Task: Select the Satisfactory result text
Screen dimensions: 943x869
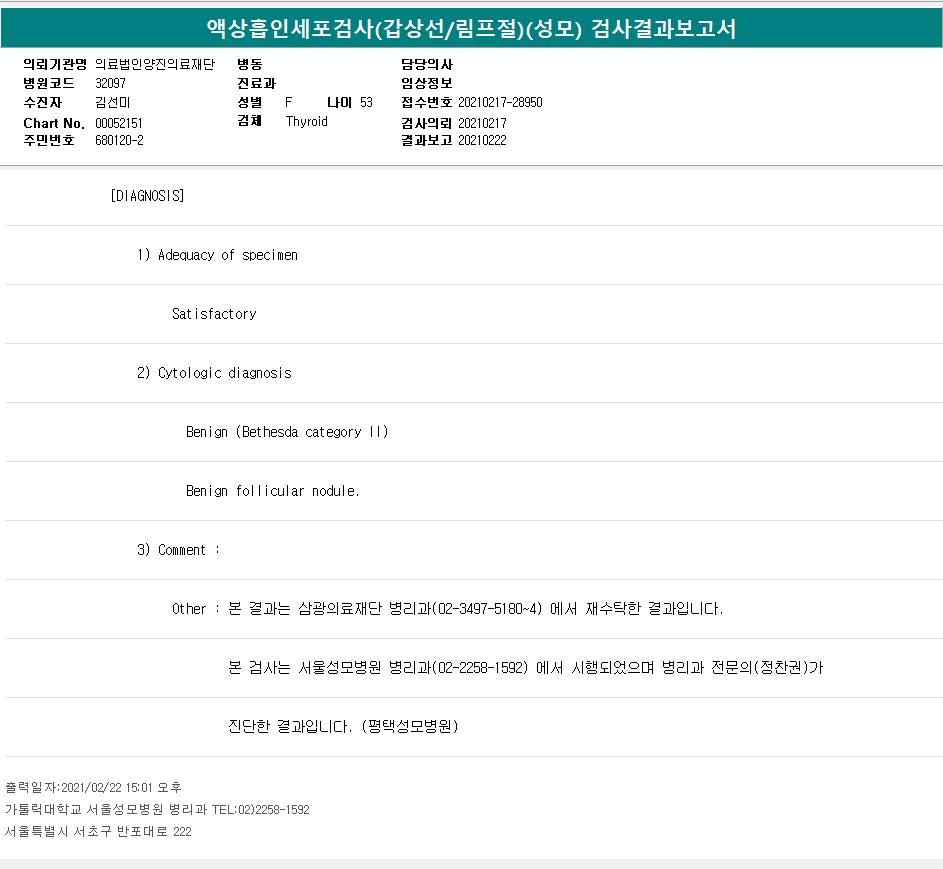Action: click(214, 314)
